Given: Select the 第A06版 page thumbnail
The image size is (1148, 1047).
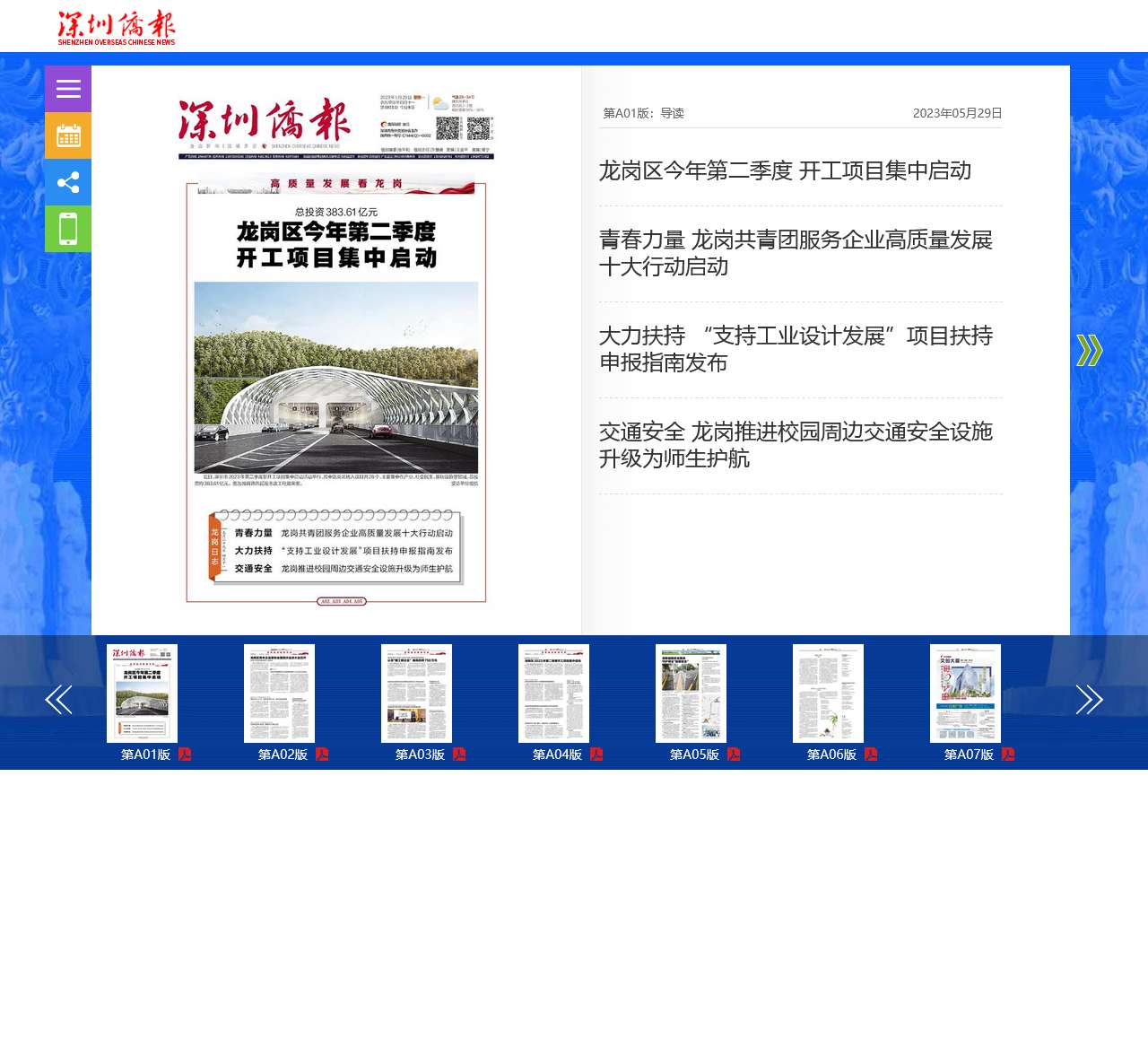Looking at the screenshot, I should tap(828, 694).
